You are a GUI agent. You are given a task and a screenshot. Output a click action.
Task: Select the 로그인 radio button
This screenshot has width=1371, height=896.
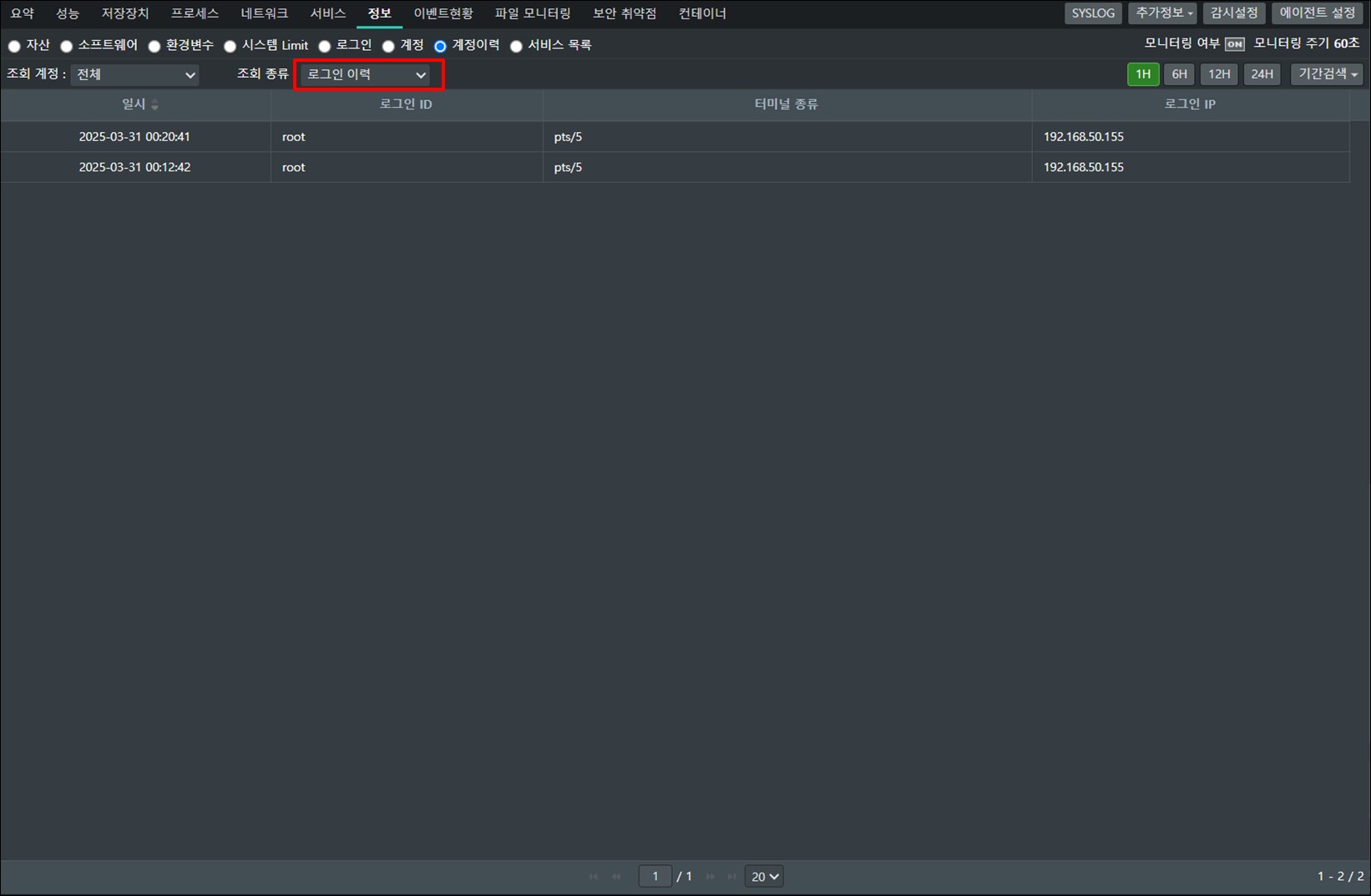325,46
